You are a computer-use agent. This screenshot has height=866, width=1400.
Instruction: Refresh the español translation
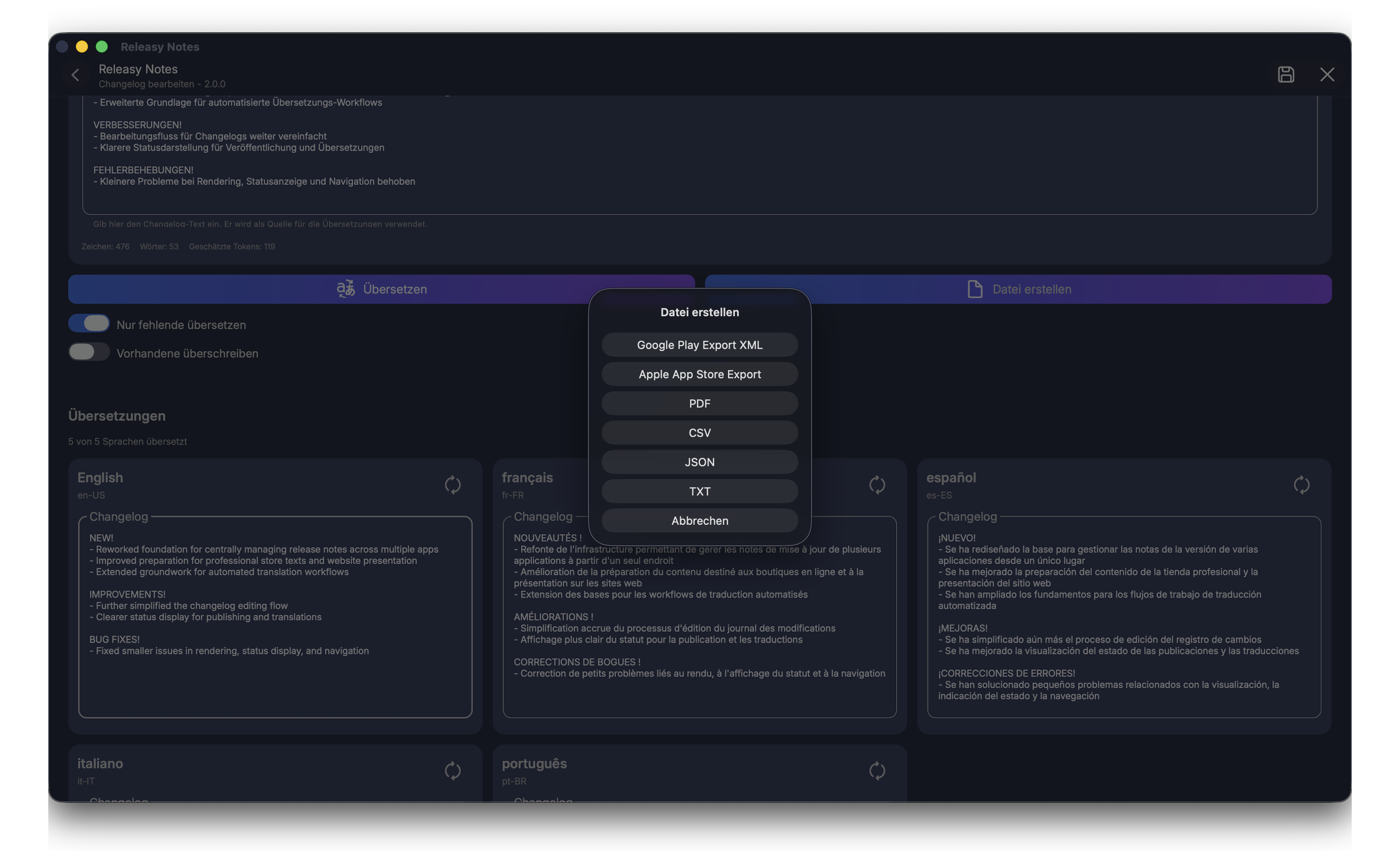tap(1301, 485)
